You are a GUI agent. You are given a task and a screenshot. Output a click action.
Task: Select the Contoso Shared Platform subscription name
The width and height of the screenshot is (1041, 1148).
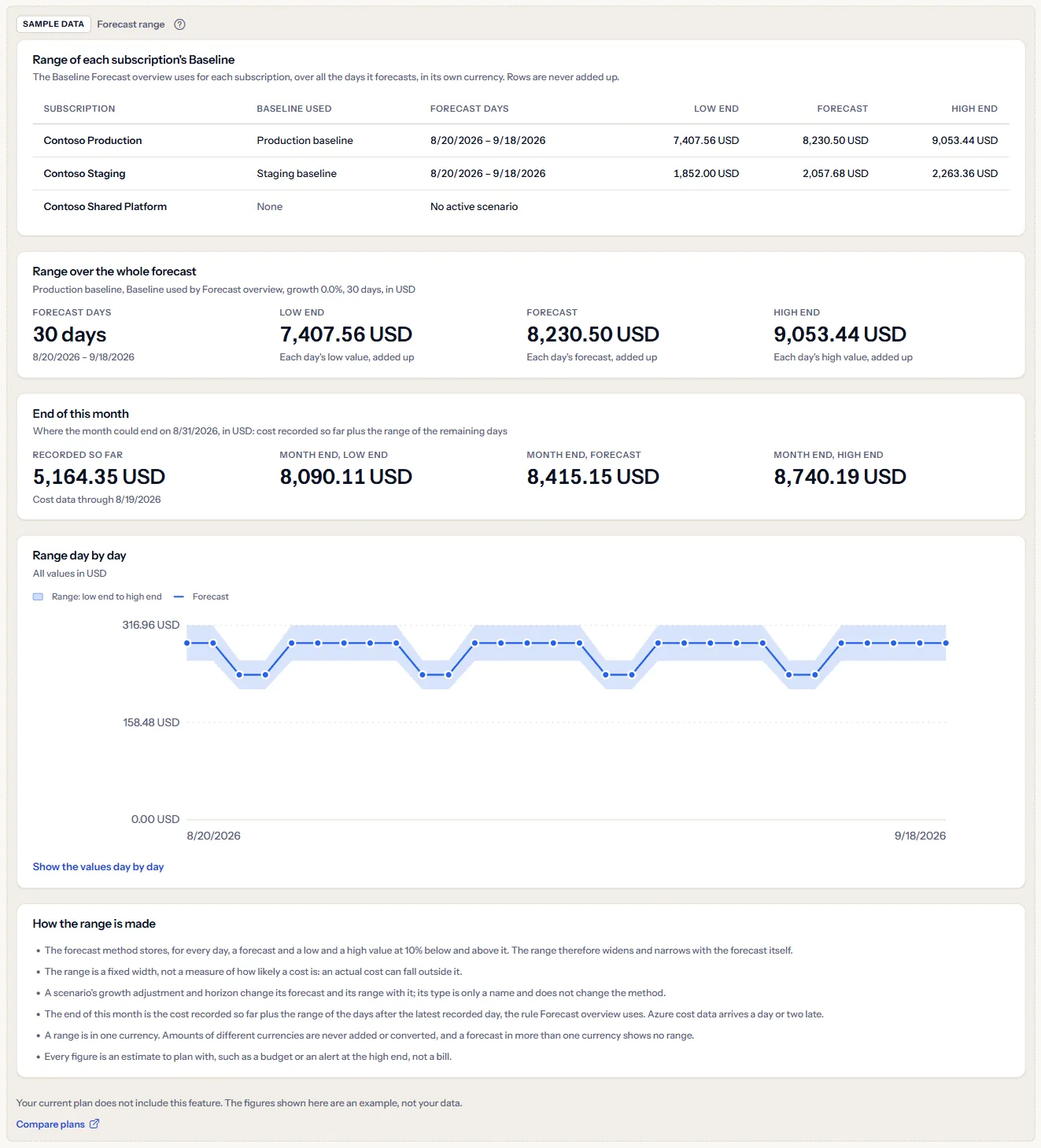pos(105,207)
